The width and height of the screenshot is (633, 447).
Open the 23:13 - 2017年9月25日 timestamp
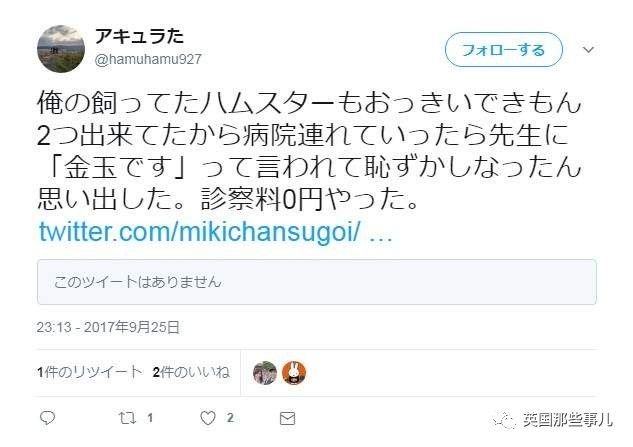click(109, 328)
